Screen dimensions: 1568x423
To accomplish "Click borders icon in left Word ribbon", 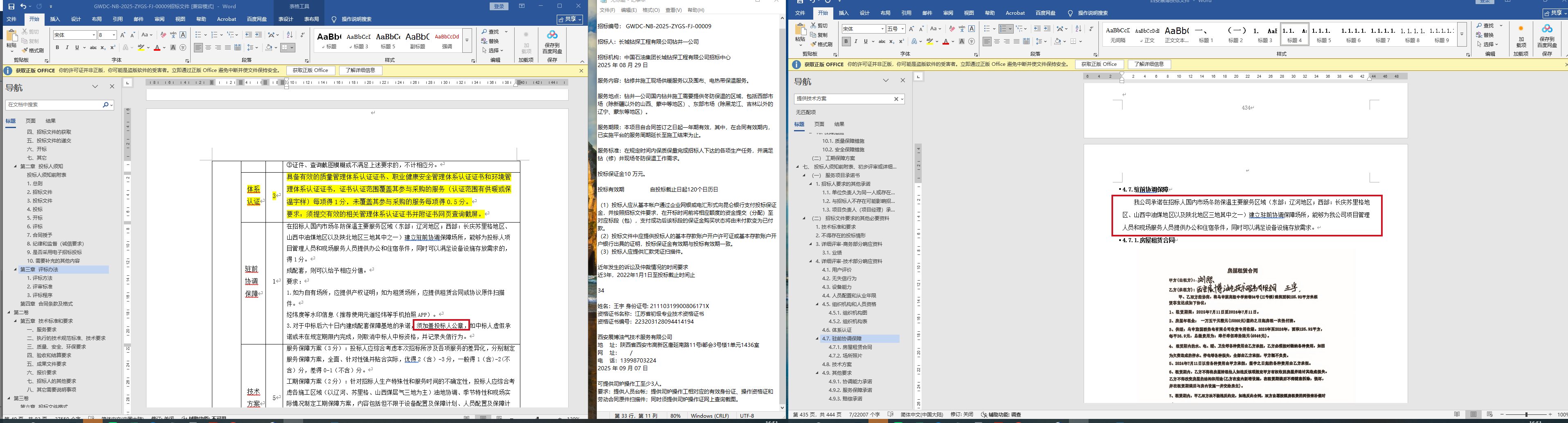I will (285, 47).
